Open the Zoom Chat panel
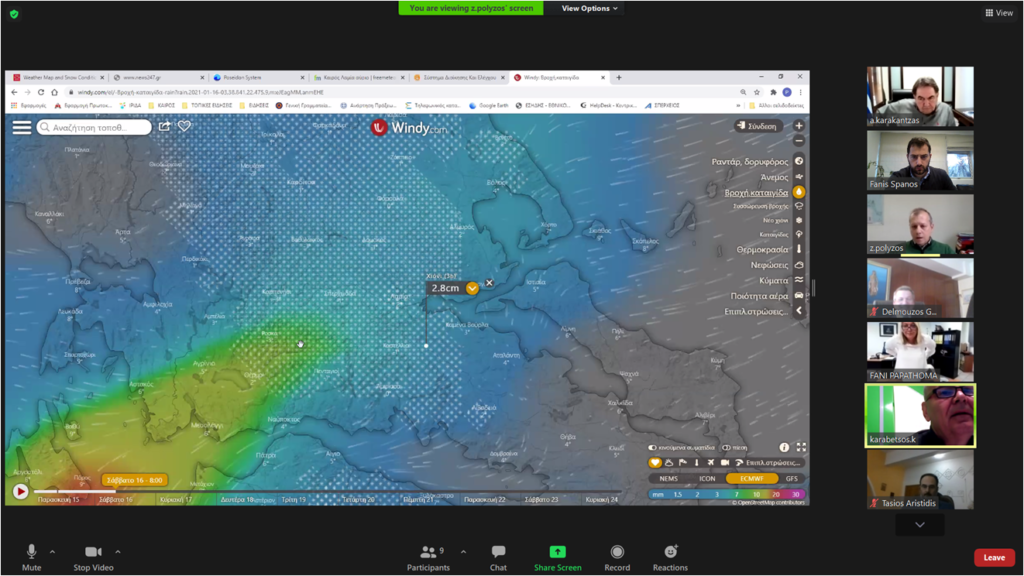The height and width of the screenshot is (576, 1024). click(498, 557)
